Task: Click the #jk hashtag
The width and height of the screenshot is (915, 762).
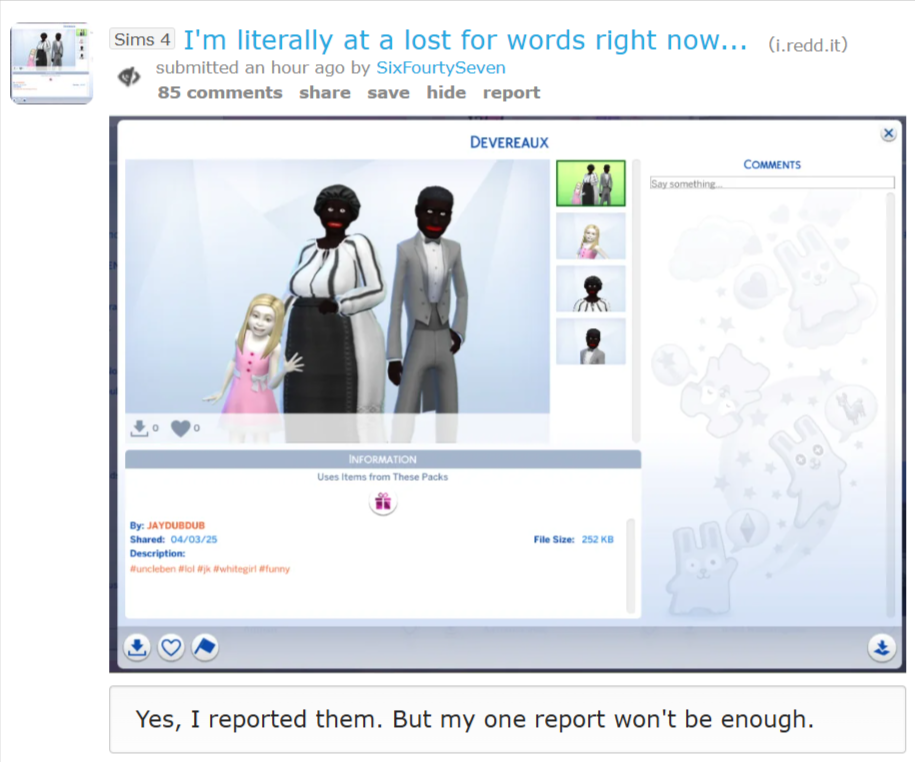Action: pos(204,569)
